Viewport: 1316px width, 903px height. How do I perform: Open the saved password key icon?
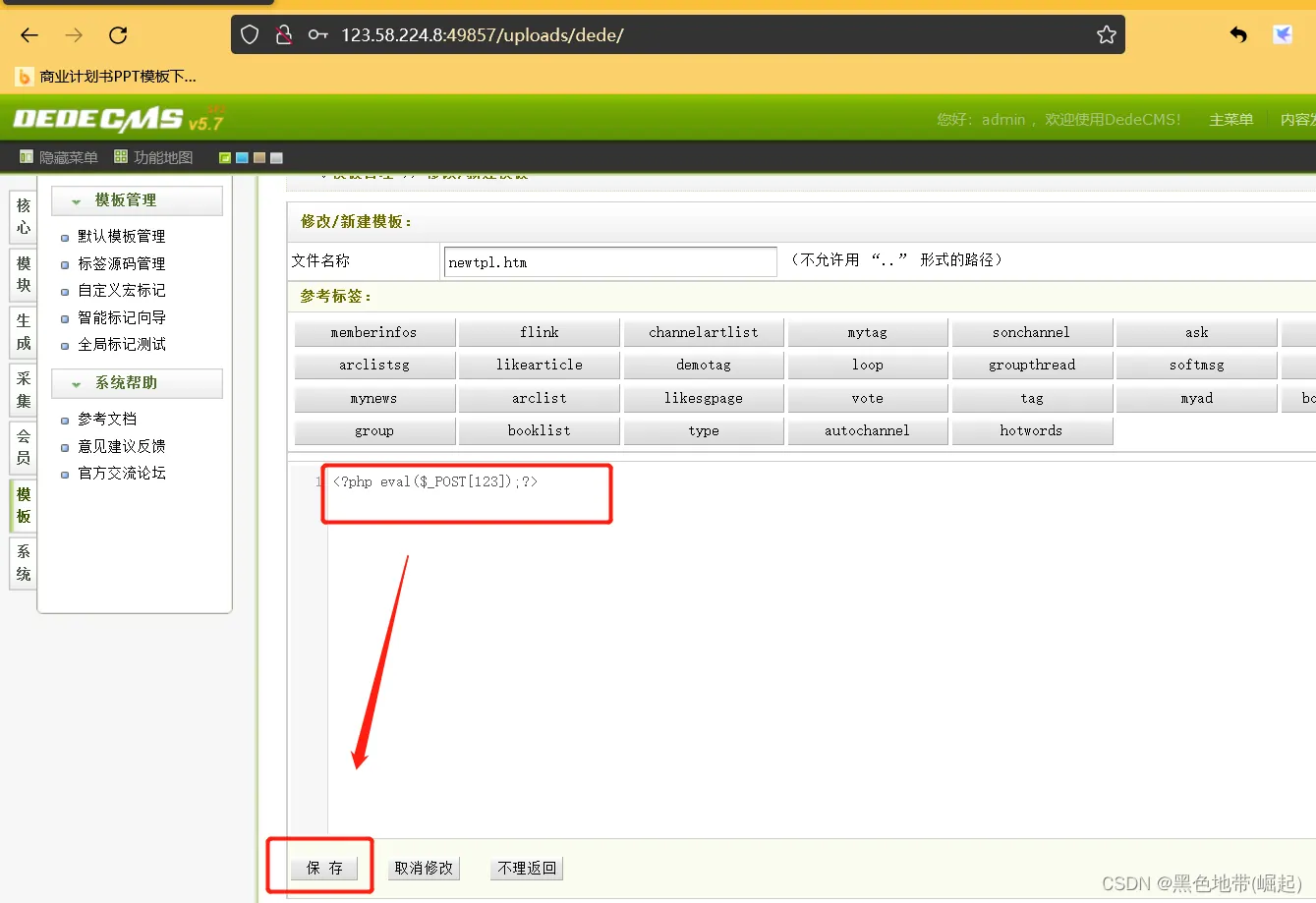[317, 35]
